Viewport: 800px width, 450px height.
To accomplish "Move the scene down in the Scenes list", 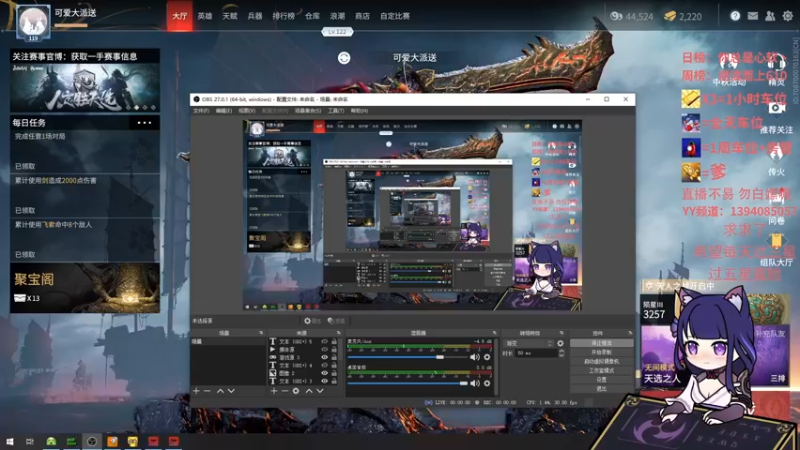I will 231,391.
